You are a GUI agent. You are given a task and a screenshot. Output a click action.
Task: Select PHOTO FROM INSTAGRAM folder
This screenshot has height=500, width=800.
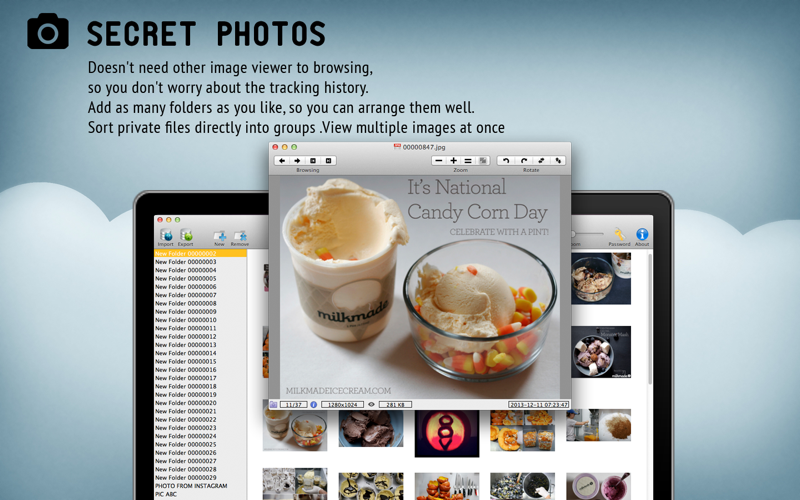pyautogui.click(x=201, y=486)
